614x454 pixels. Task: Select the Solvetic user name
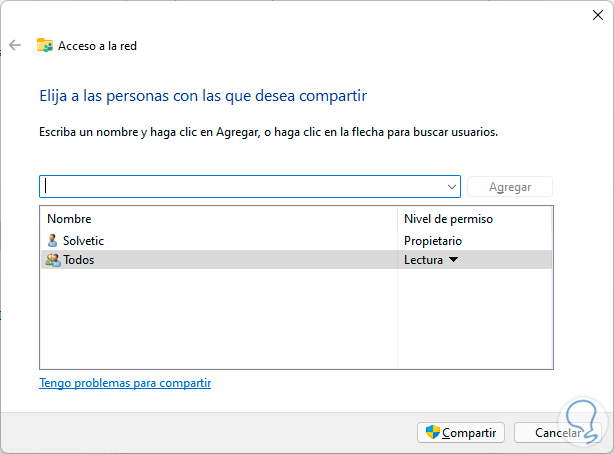click(83, 240)
